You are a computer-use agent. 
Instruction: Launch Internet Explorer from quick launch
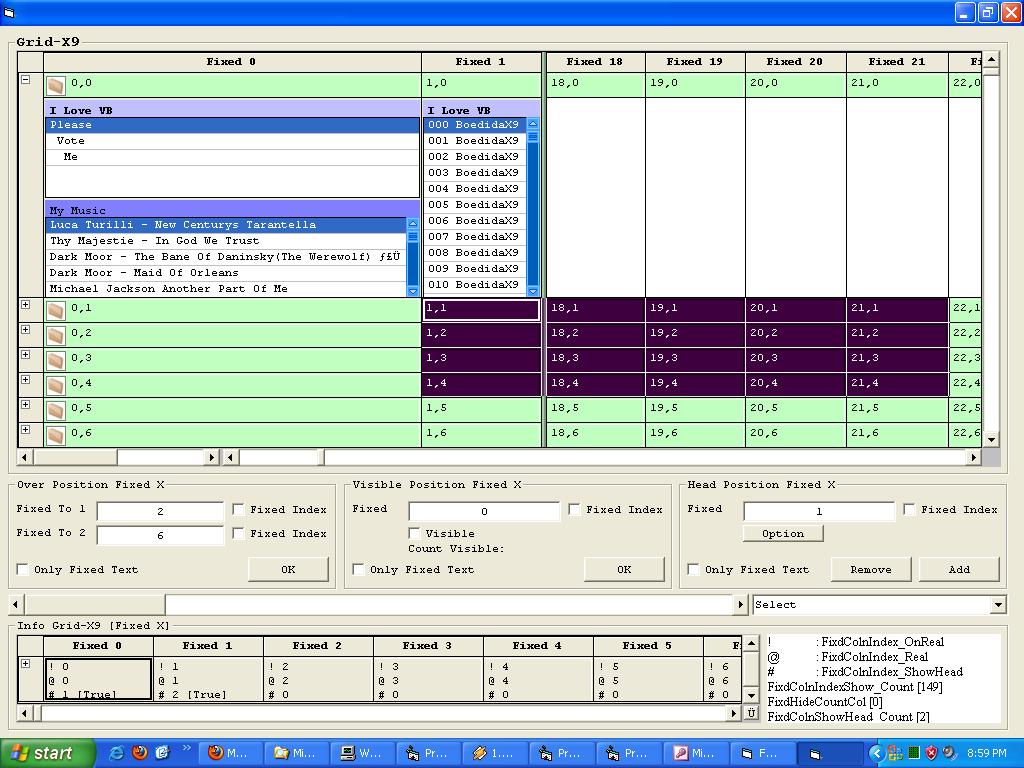pyautogui.click(x=117, y=753)
